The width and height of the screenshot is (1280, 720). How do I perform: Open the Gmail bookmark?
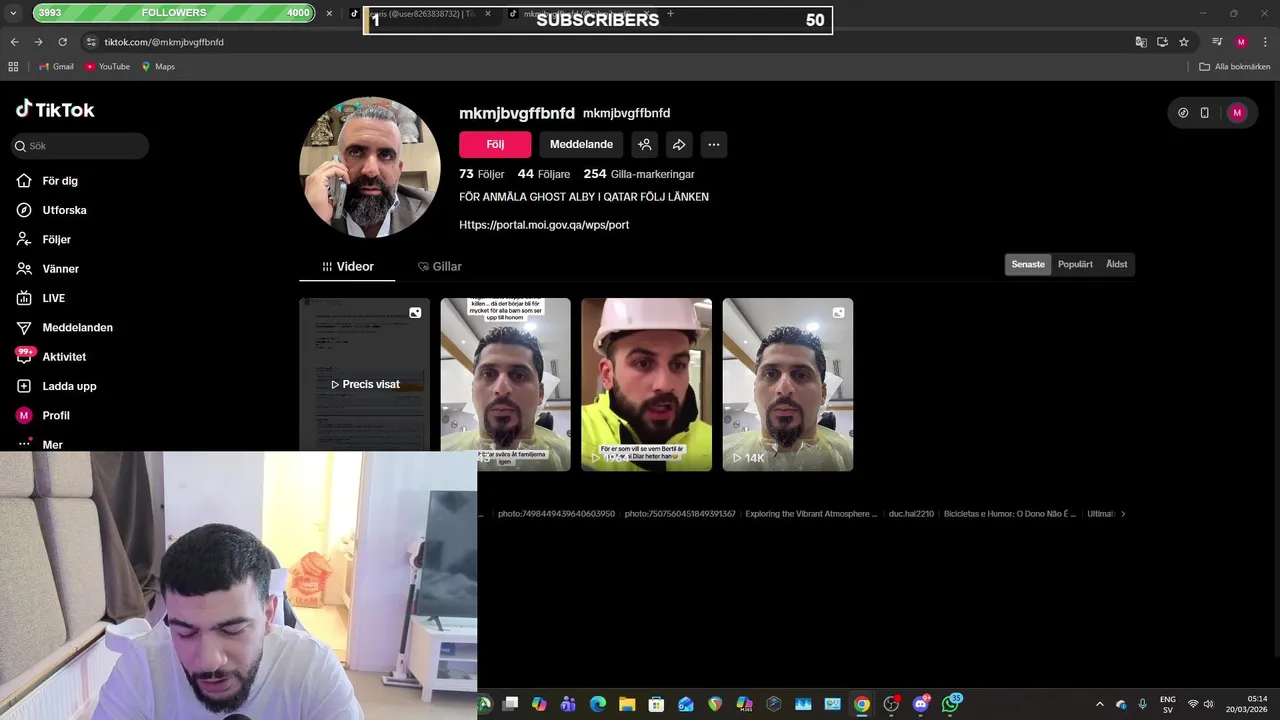[56, 67]
